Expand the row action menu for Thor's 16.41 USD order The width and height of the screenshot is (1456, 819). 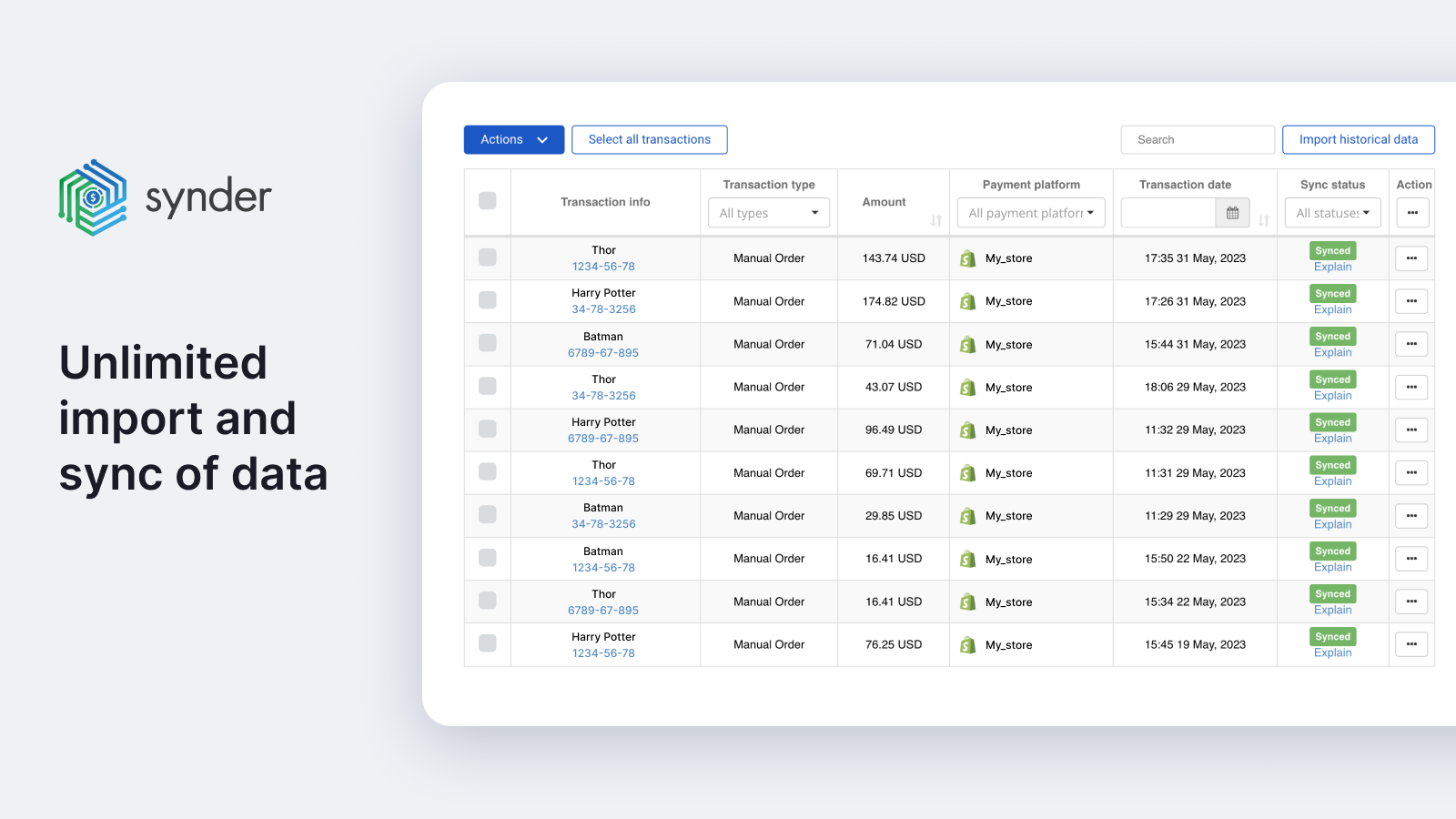pyautogui.click(x=1411, y=601)
